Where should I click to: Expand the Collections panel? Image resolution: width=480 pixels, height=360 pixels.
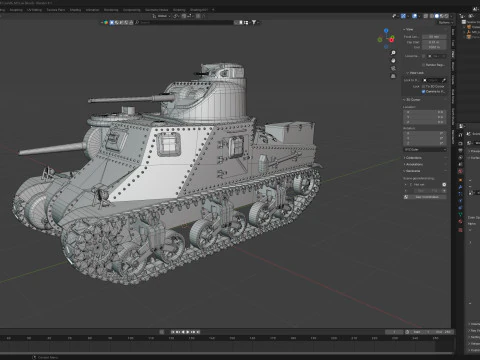(413, 158)
